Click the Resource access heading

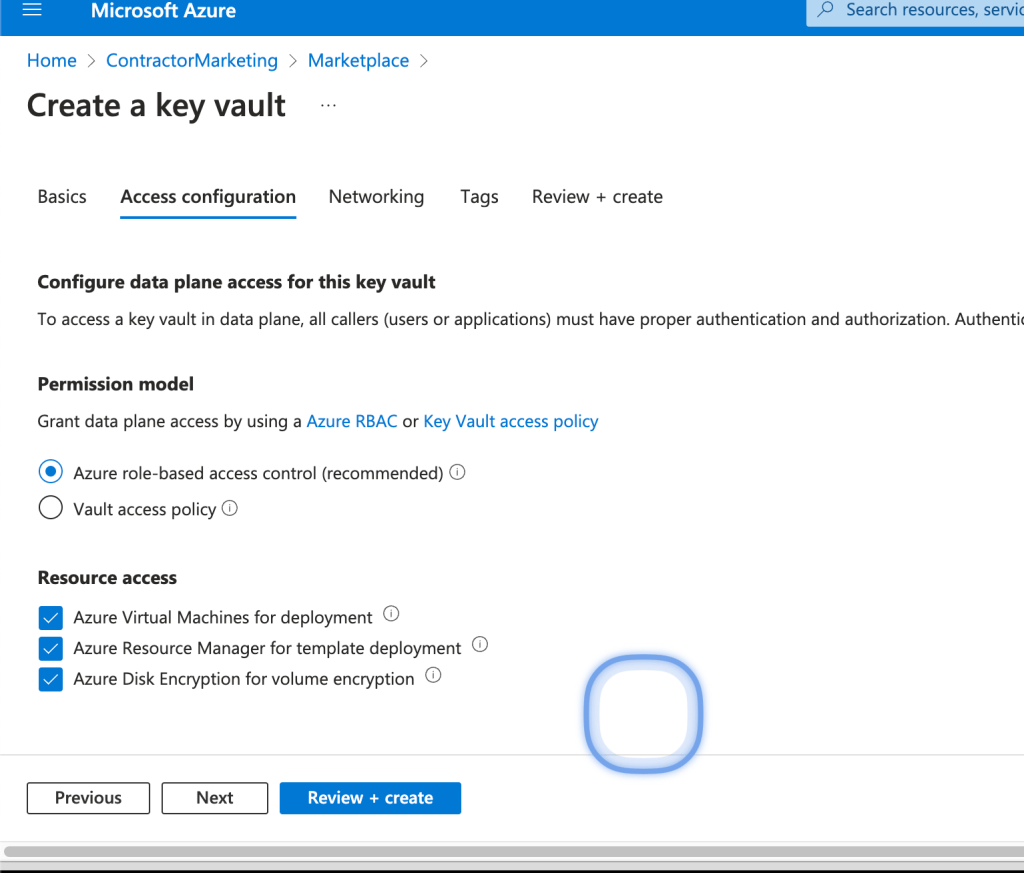coord(107,578)
